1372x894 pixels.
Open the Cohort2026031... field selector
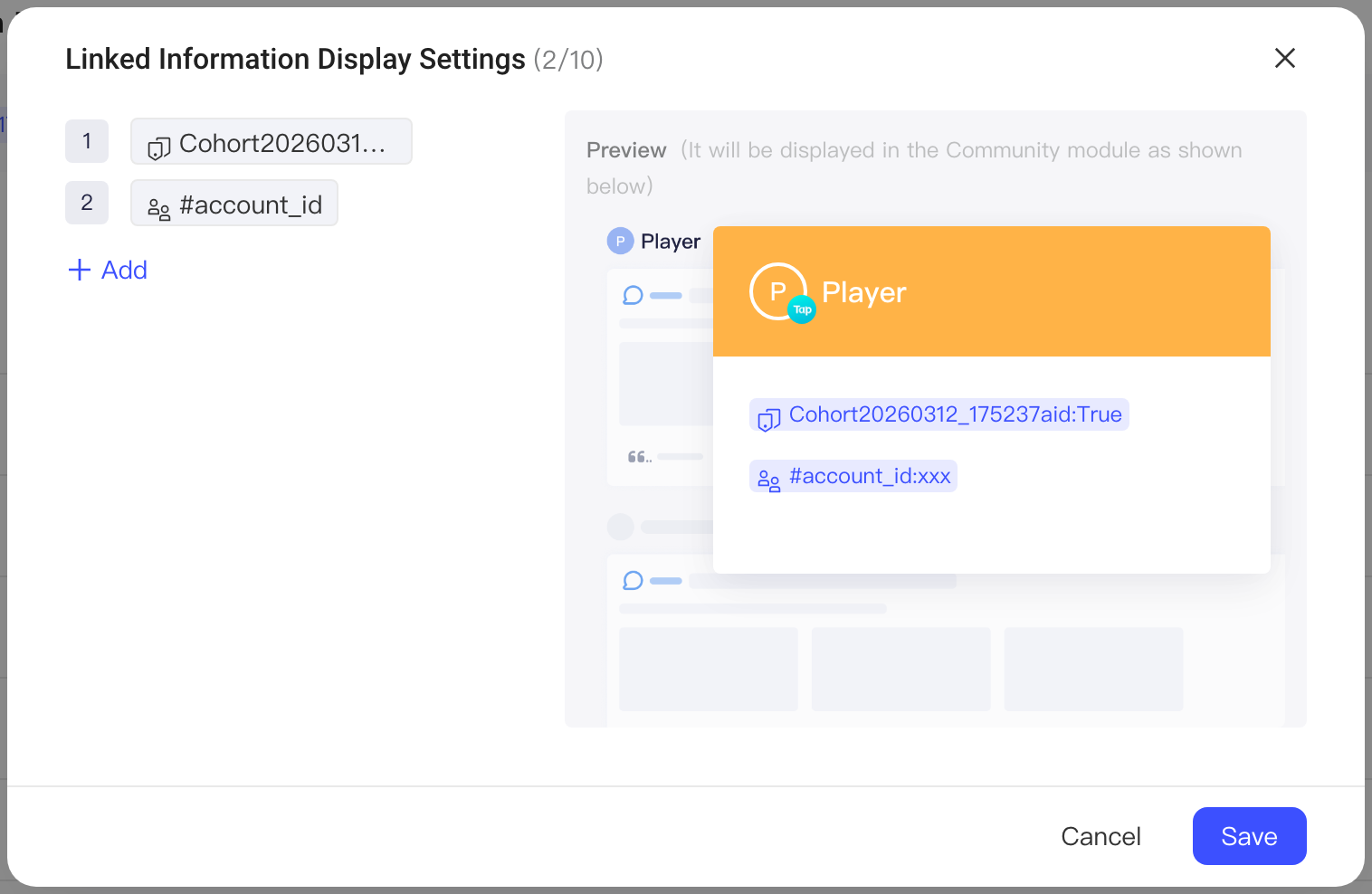tap(272, 141)
